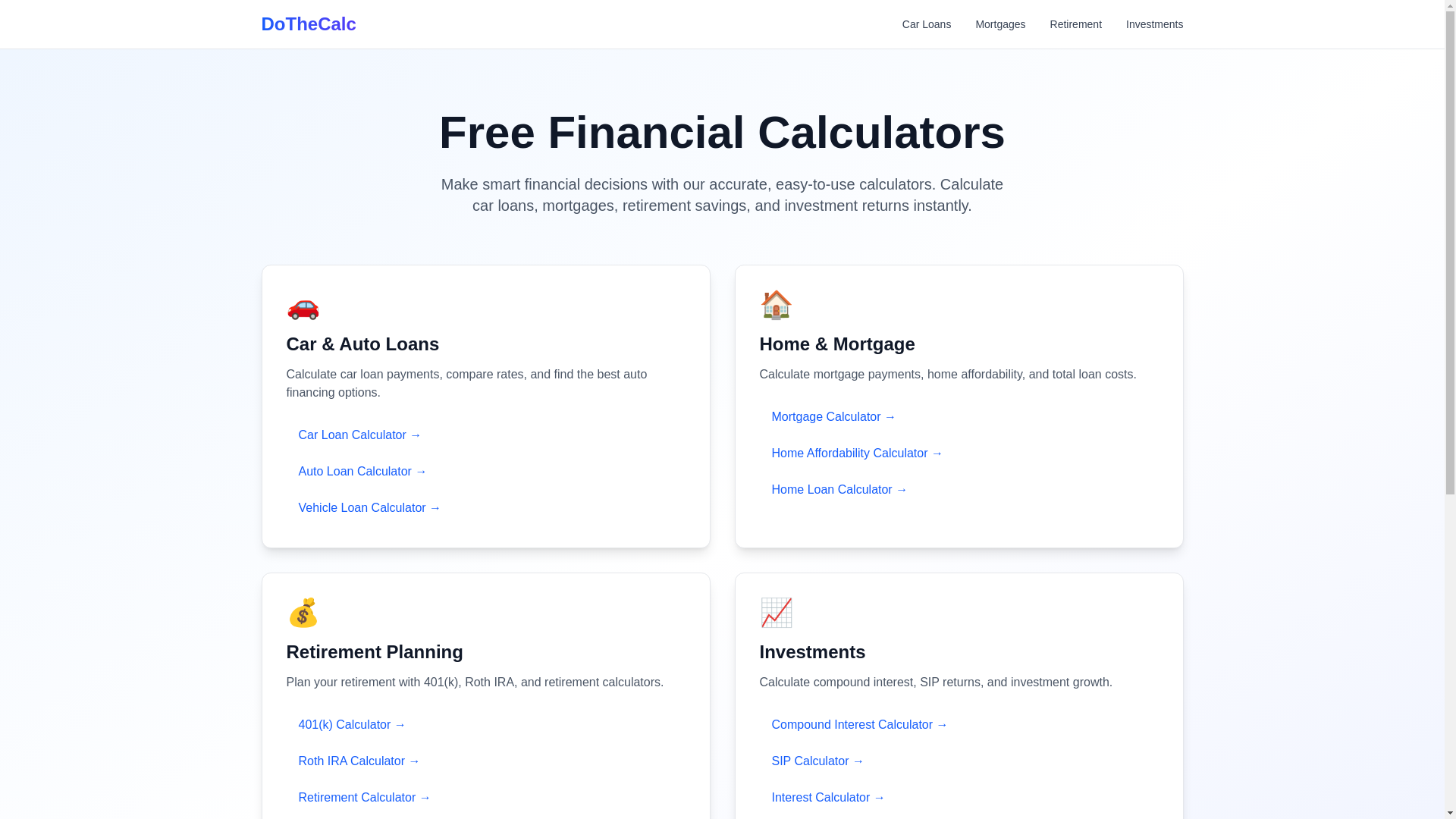Click the red car emoji icon
1456x819 pixels.
point(303,306)
